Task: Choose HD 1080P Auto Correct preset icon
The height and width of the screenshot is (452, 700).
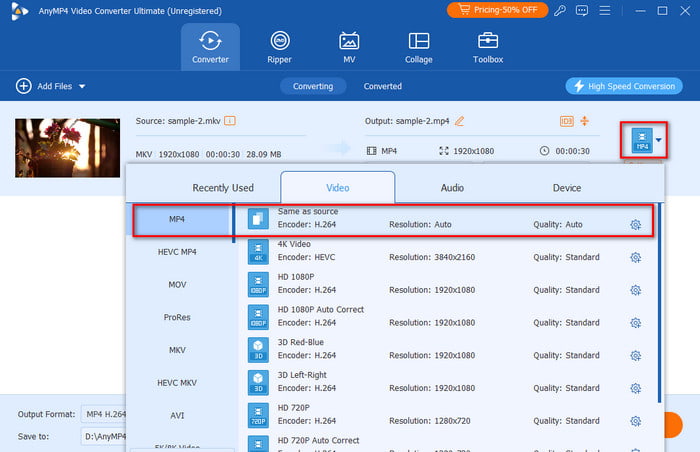Action: pos(258,317)
